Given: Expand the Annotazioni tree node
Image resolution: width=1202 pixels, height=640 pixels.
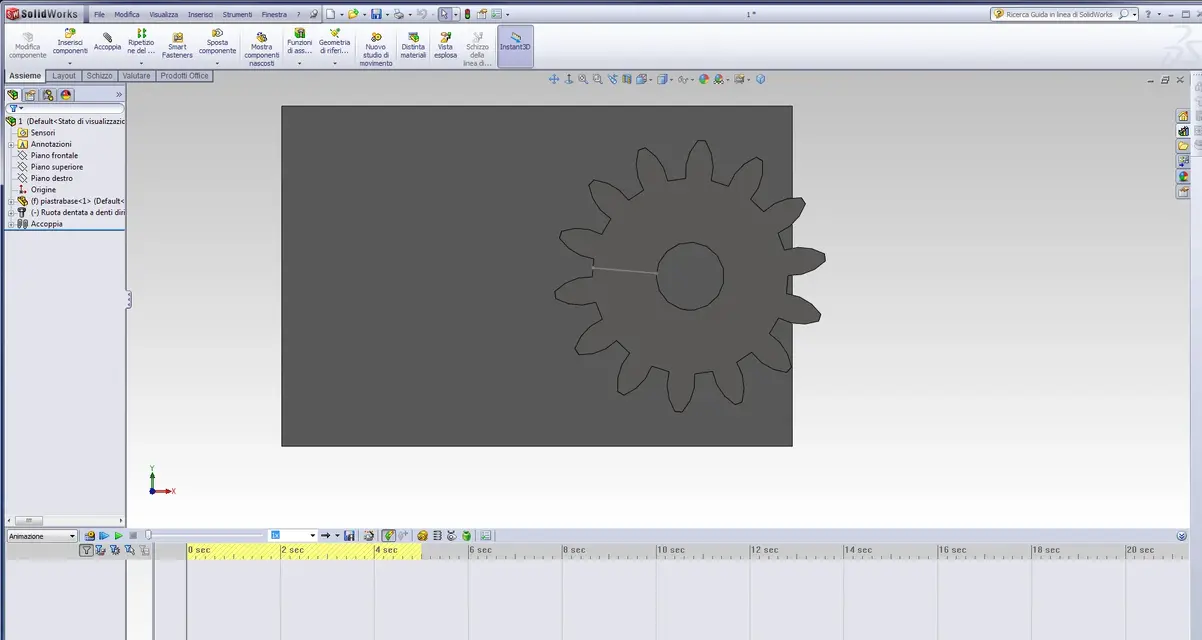Looking at the screenshot, I should tap(11, 144).
